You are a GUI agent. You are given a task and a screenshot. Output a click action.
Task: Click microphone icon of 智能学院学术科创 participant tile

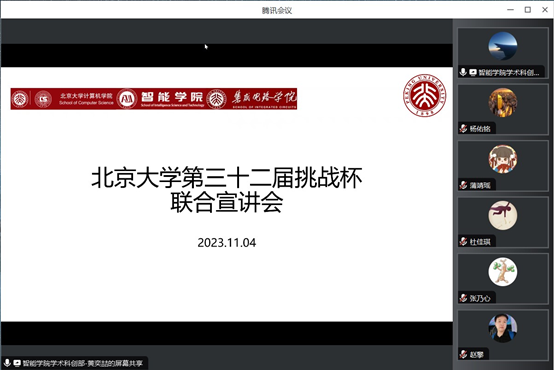click(x=463, y=72)
